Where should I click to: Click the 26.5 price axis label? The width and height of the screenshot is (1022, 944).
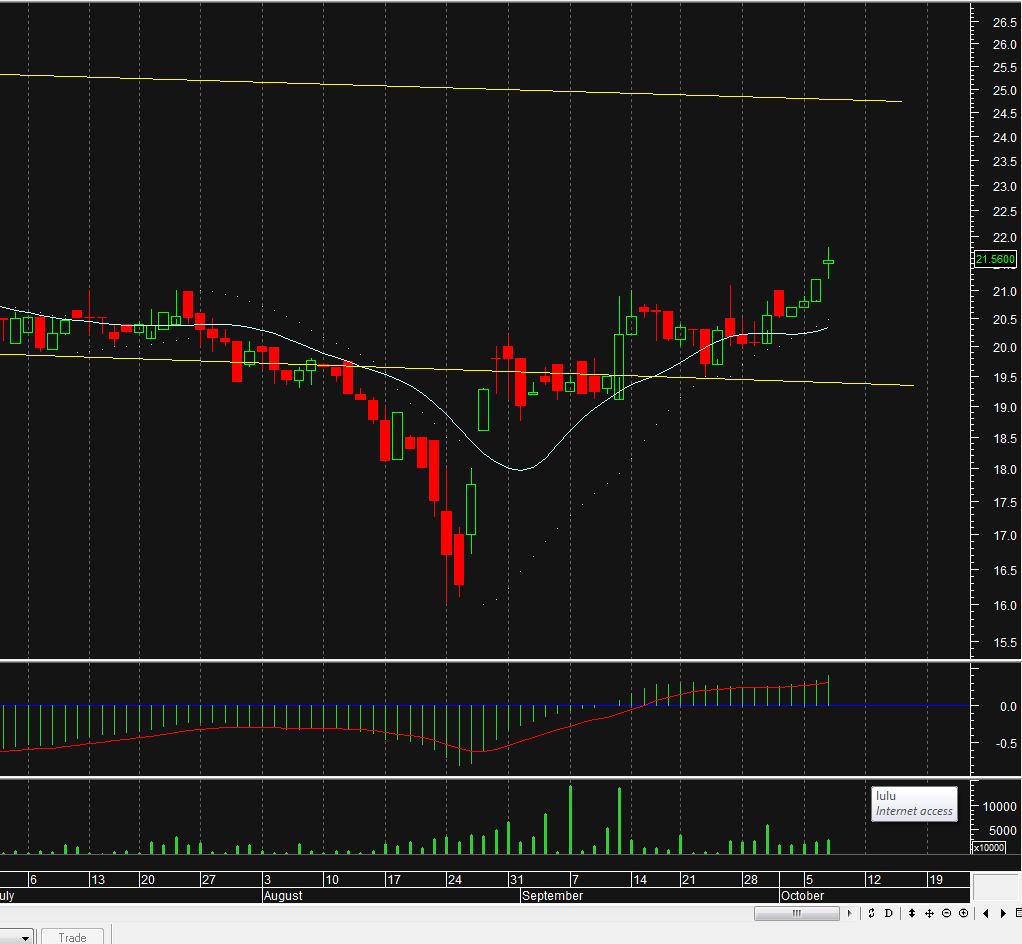(1004, 23)
